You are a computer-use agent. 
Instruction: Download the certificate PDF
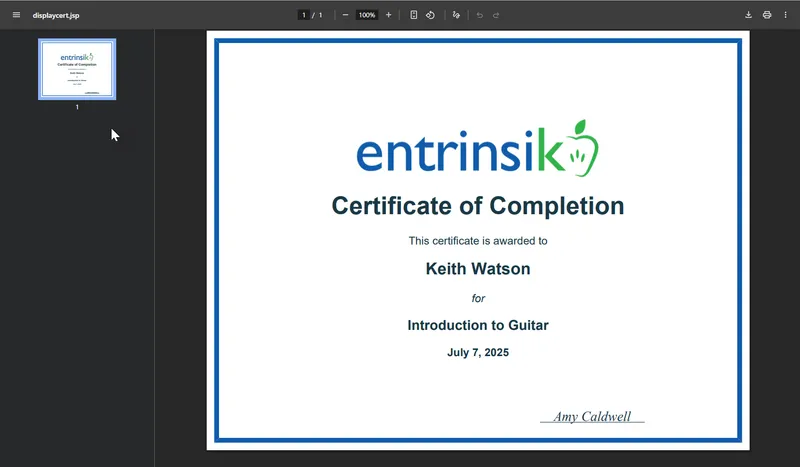tap(748, 15)
